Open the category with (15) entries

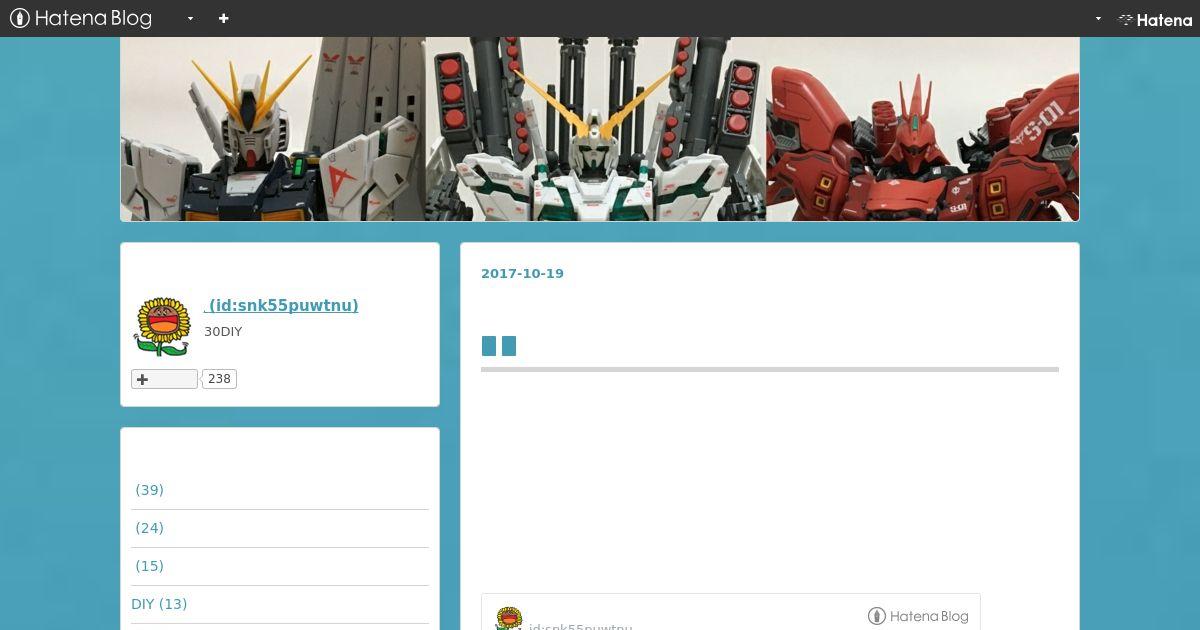click(x=149, y=566)
